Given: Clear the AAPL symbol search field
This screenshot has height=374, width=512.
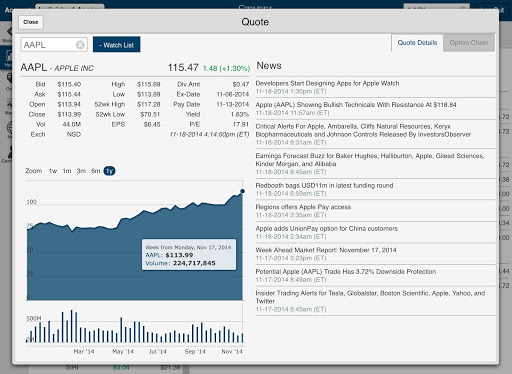Looking at the screenshot, I should click(80, 45).
